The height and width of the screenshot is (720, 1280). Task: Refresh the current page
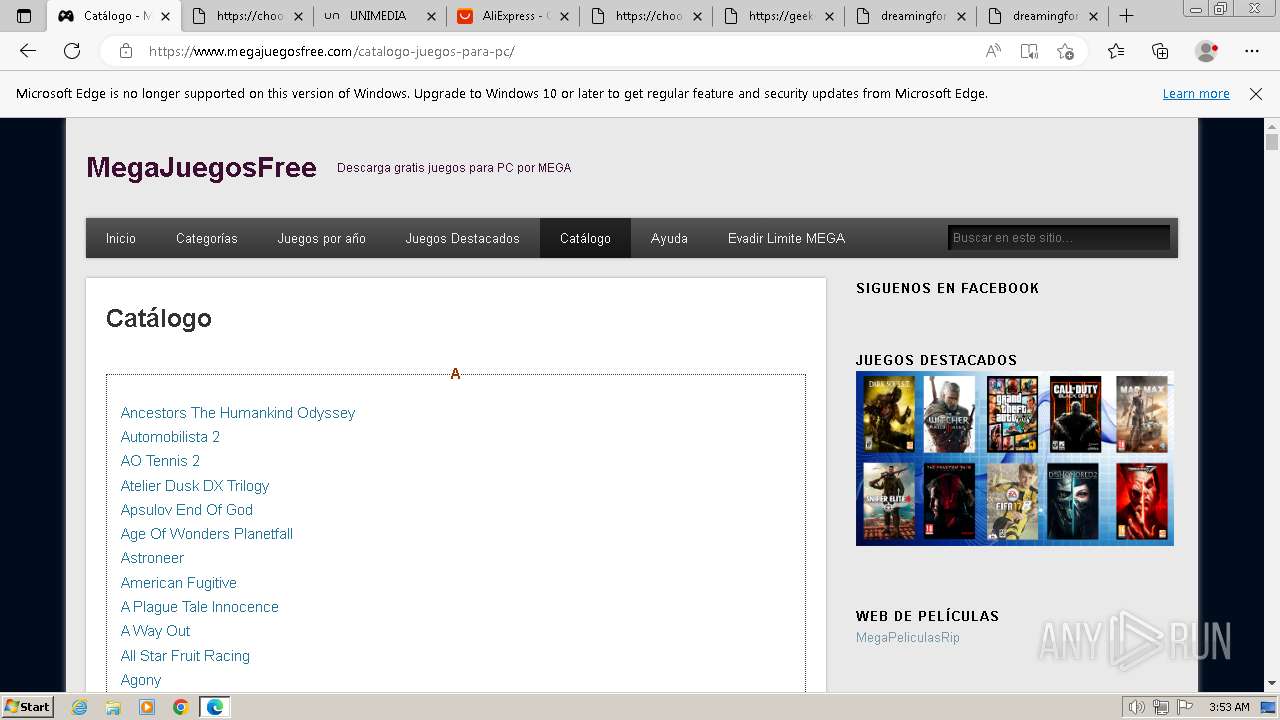coord(72,51)
